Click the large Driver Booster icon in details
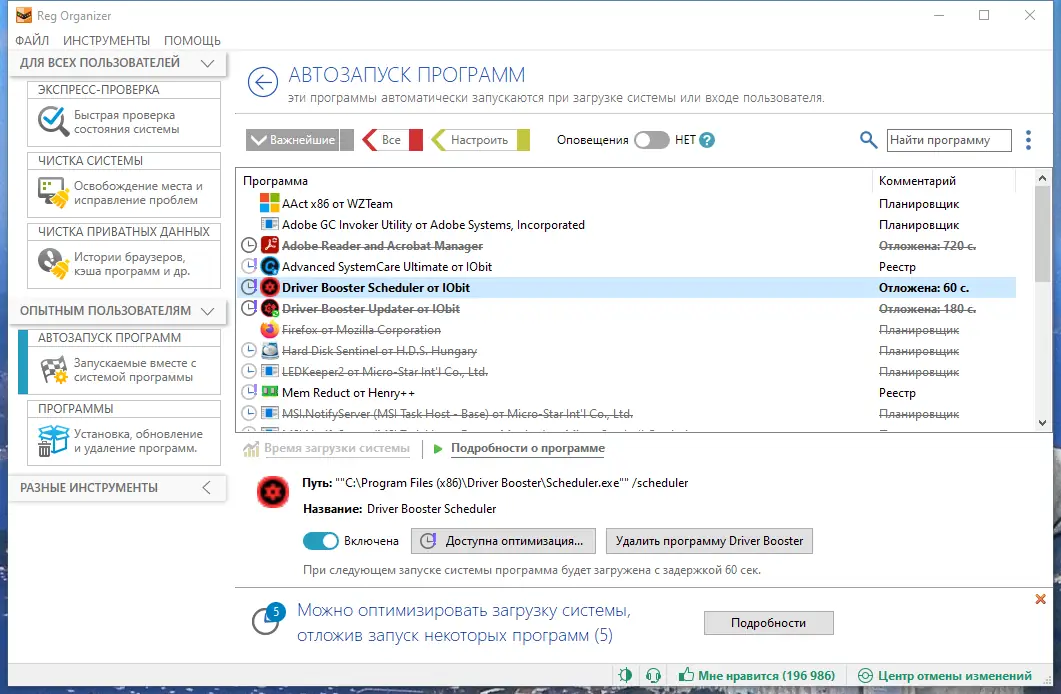The width and height of the screenshot is (1061, 694). tap(273, 492)
